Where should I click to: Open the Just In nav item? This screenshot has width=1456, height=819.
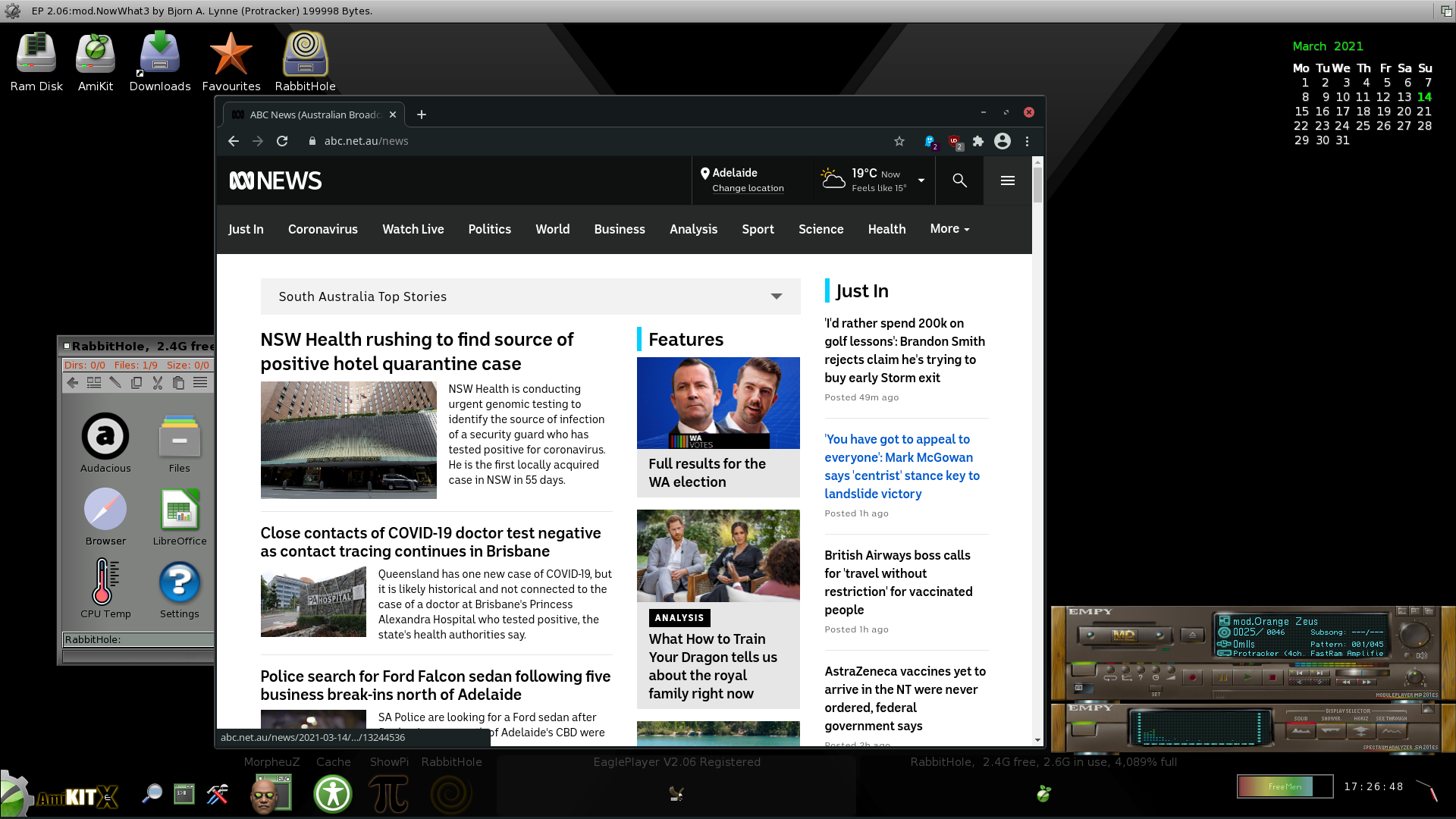pos(246,229)
